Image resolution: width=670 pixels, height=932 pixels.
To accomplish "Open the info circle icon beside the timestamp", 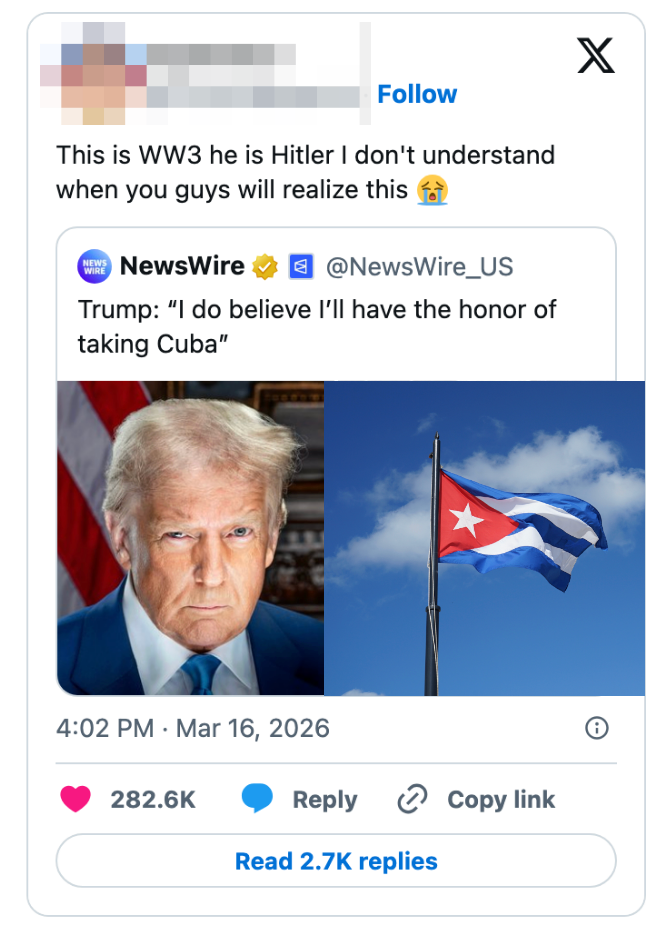I will (x=596, y=728).
